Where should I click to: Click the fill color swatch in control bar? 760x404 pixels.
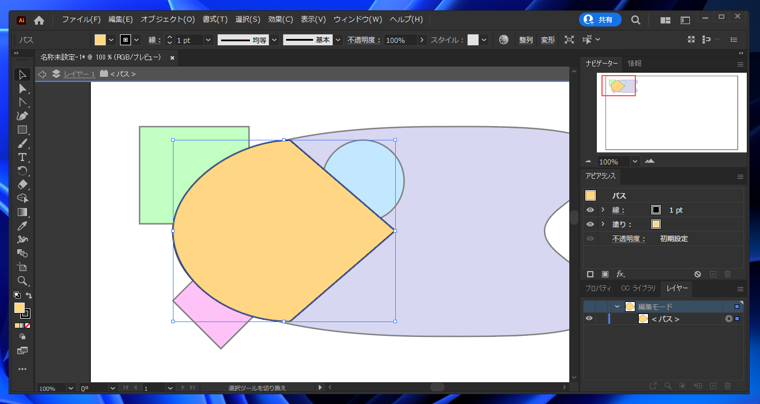(100, 40)
